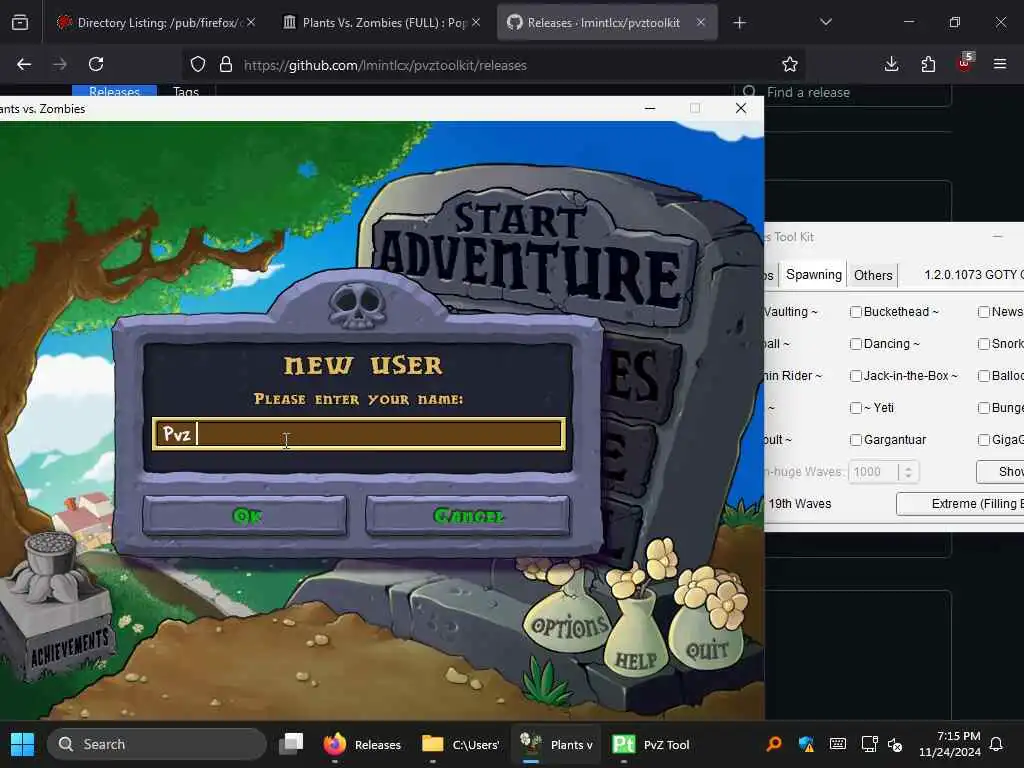Click the Firefox View icon in tab bar
This screenshot has height=768, width=1024.
coord(20,23)
